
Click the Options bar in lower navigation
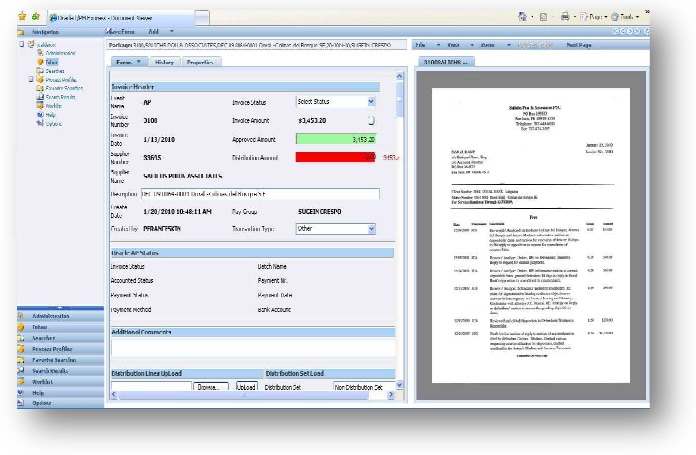(x=60, y=403)
